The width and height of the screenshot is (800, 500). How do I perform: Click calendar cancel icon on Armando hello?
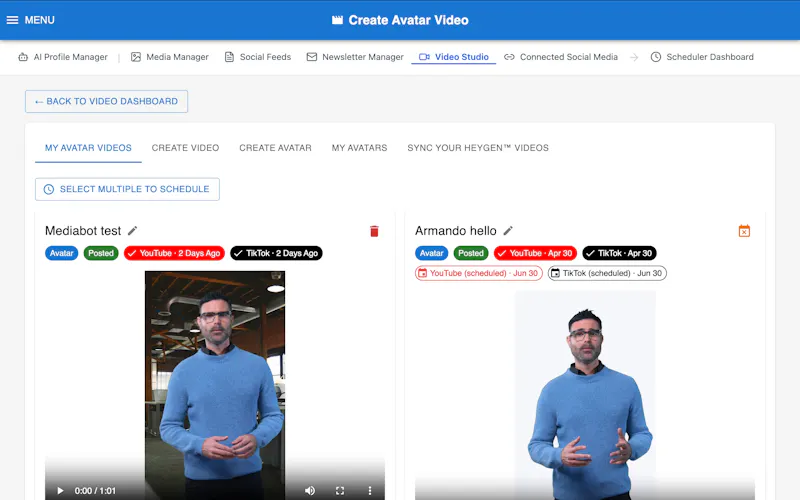click(744, 231)
